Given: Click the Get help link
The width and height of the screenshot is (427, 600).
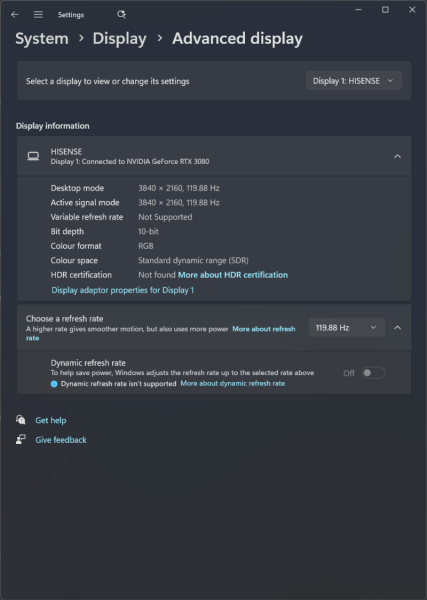Looking at the screenshot, I should tap(51, 420).
